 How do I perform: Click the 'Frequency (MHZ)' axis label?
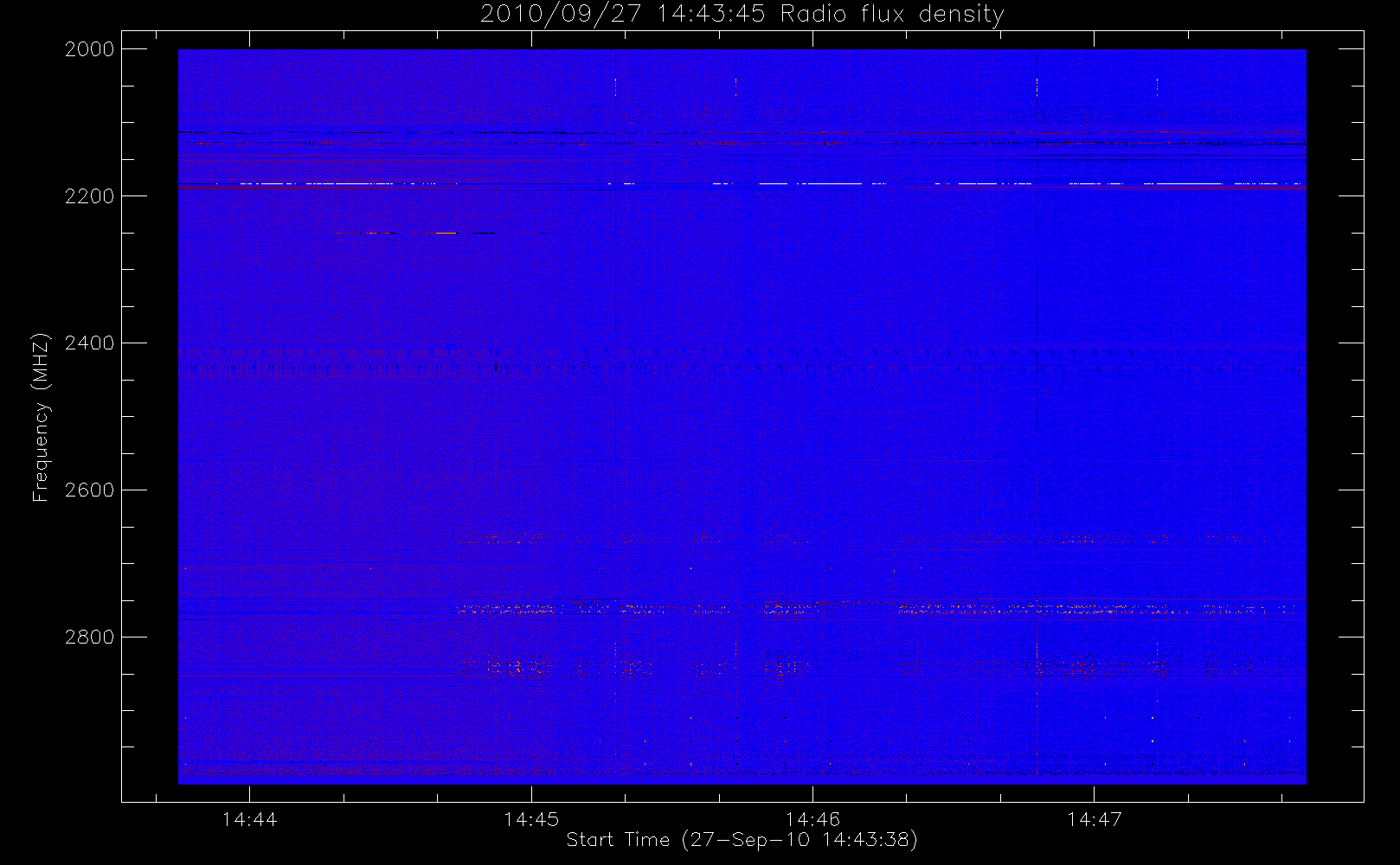[x=41, y=418]
